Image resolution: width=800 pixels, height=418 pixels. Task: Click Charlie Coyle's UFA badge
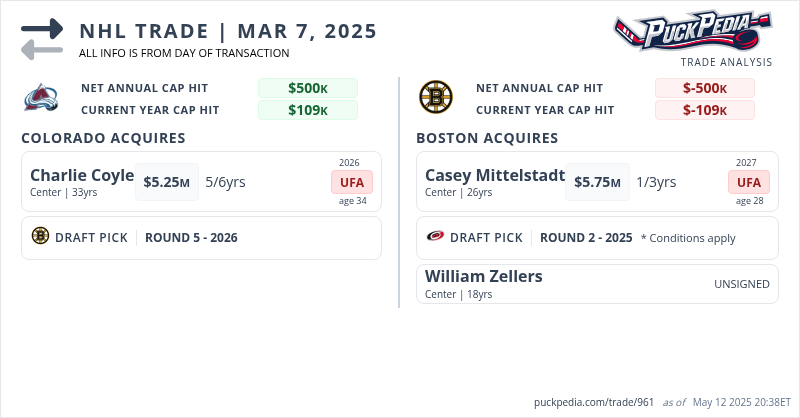(352, 182)
